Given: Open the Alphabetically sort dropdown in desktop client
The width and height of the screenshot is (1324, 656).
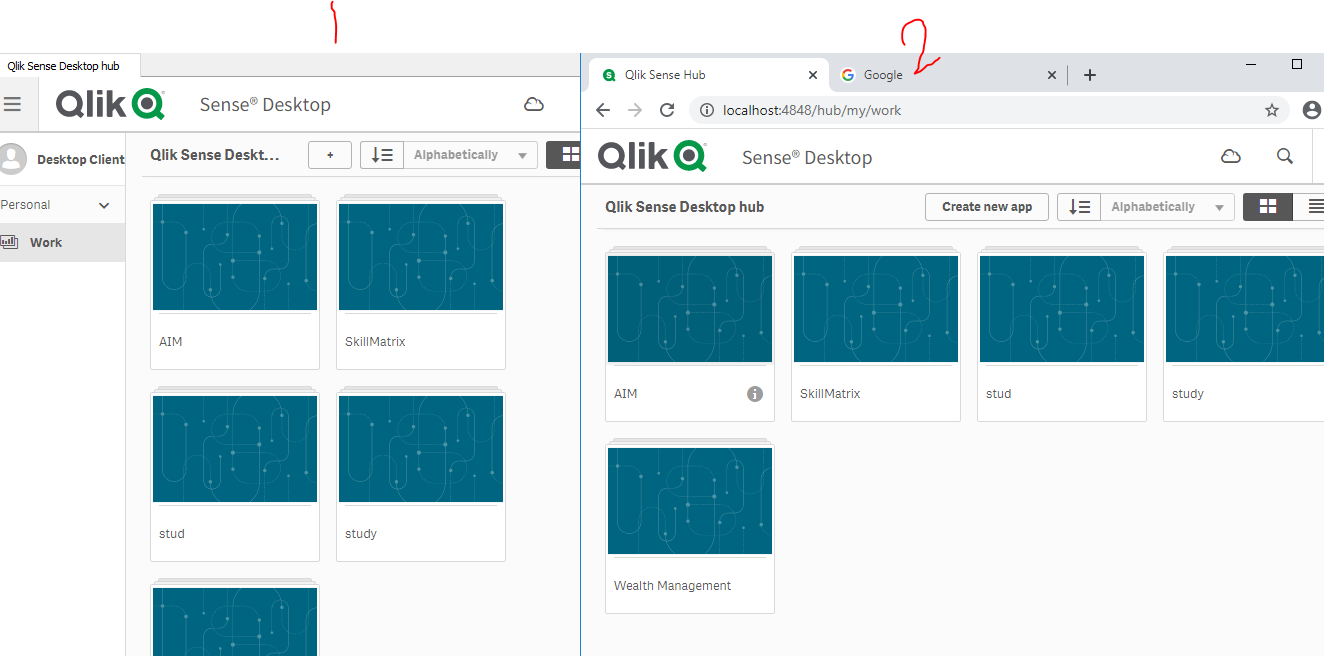Looking at the screenshot, I should [470, 155].
